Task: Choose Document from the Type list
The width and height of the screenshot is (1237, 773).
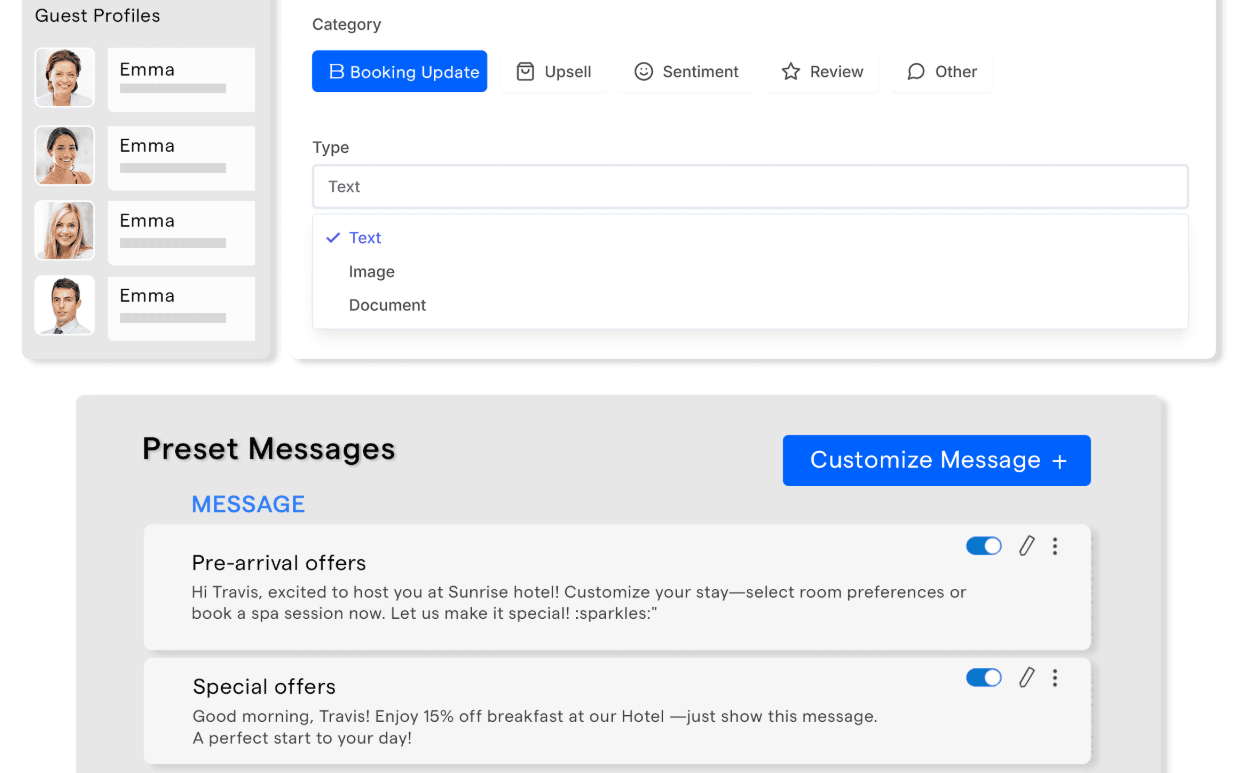Action: coord(387,305)
